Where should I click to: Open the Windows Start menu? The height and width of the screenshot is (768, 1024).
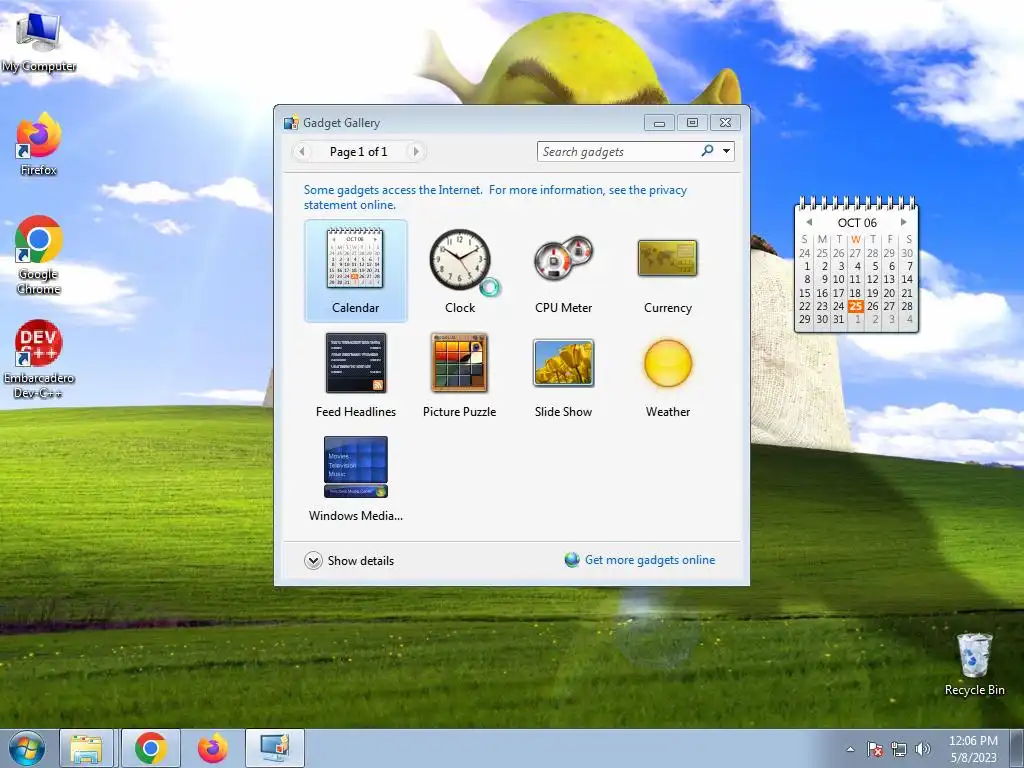coord(26,748)
